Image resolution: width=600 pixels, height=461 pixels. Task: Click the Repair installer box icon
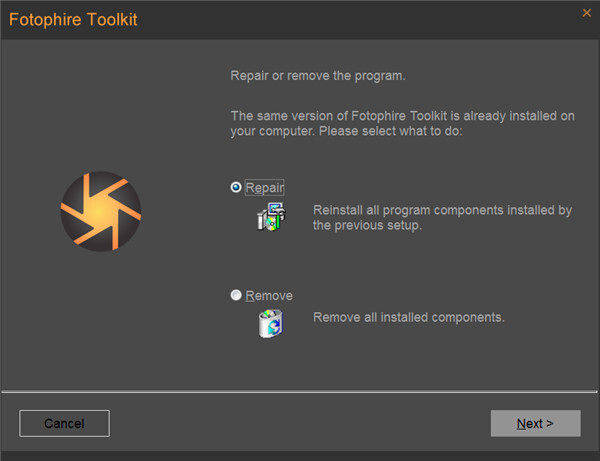pyautogui.click(x=271, y=217)
